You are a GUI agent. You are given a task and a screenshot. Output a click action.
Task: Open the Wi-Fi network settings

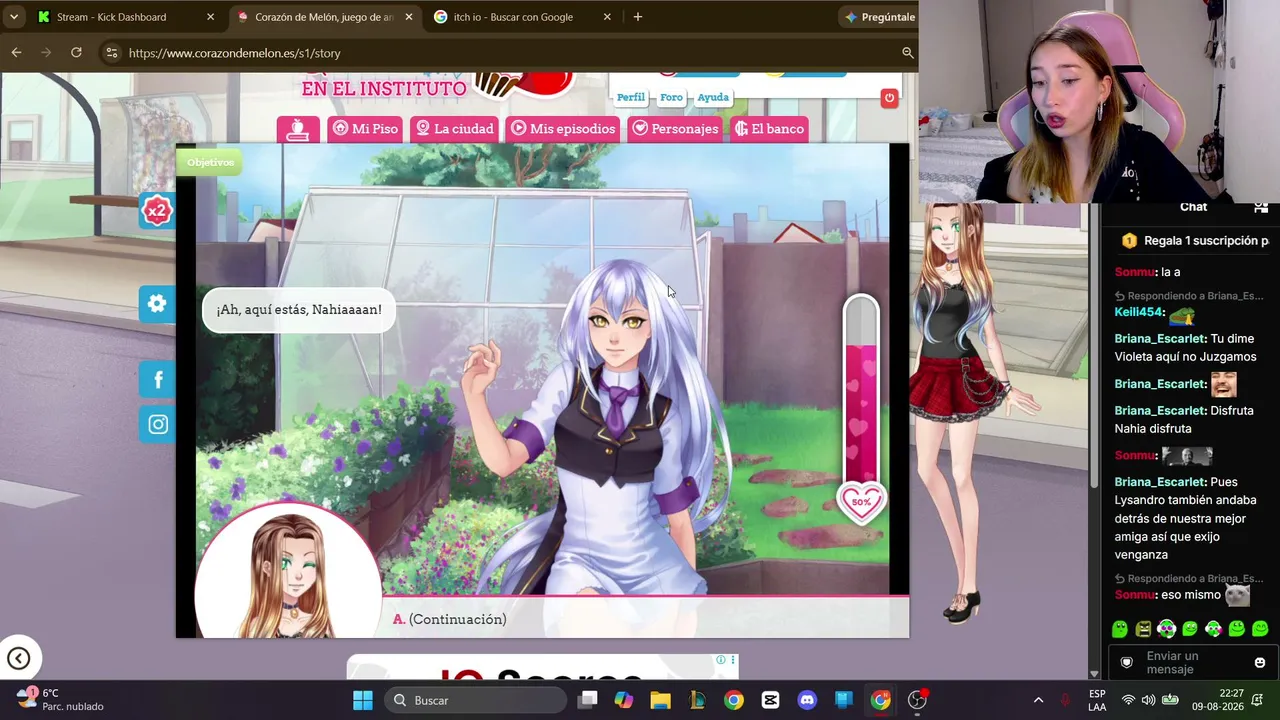point(1128,700)
